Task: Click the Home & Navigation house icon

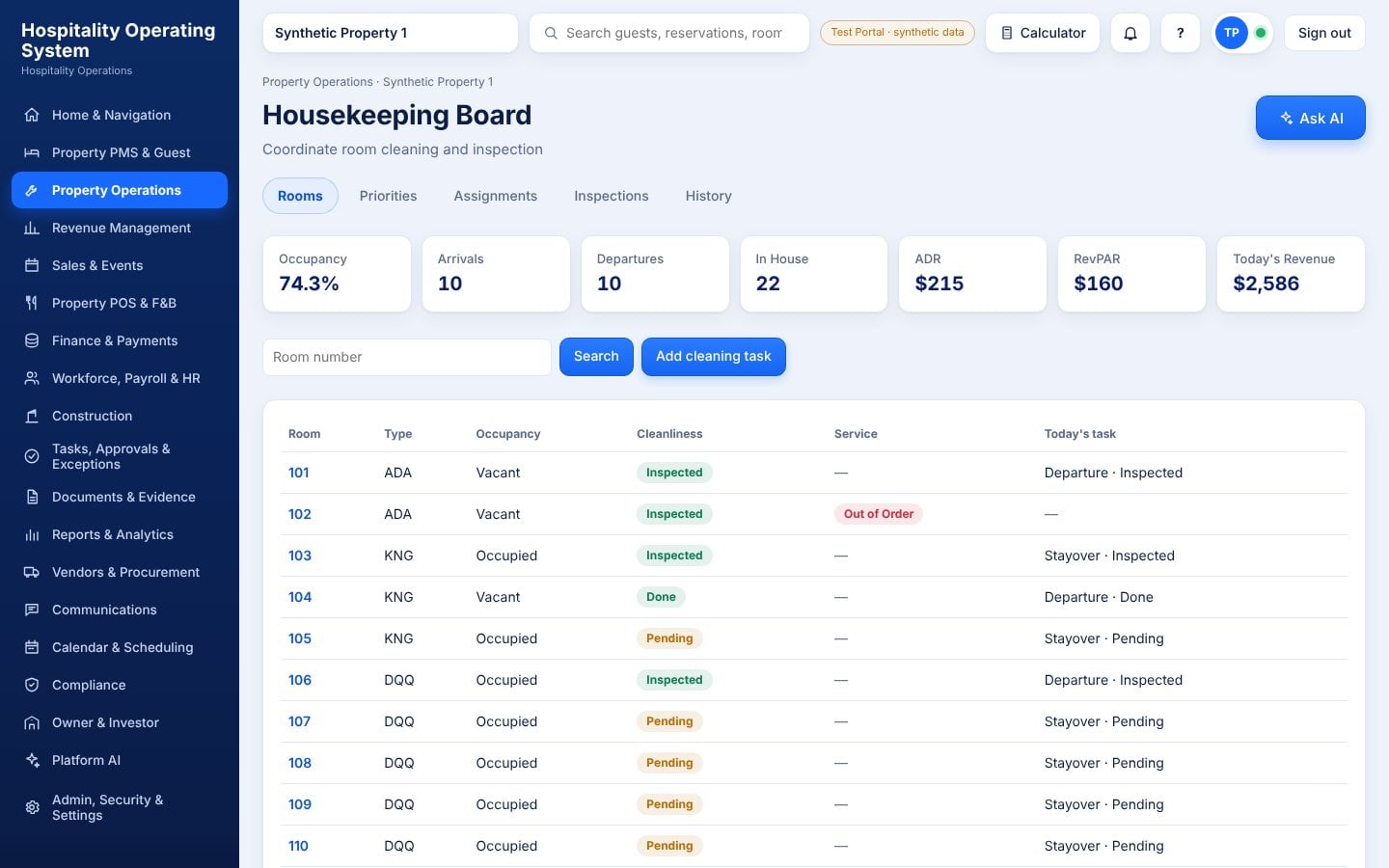Action: [x=32, y=115]
